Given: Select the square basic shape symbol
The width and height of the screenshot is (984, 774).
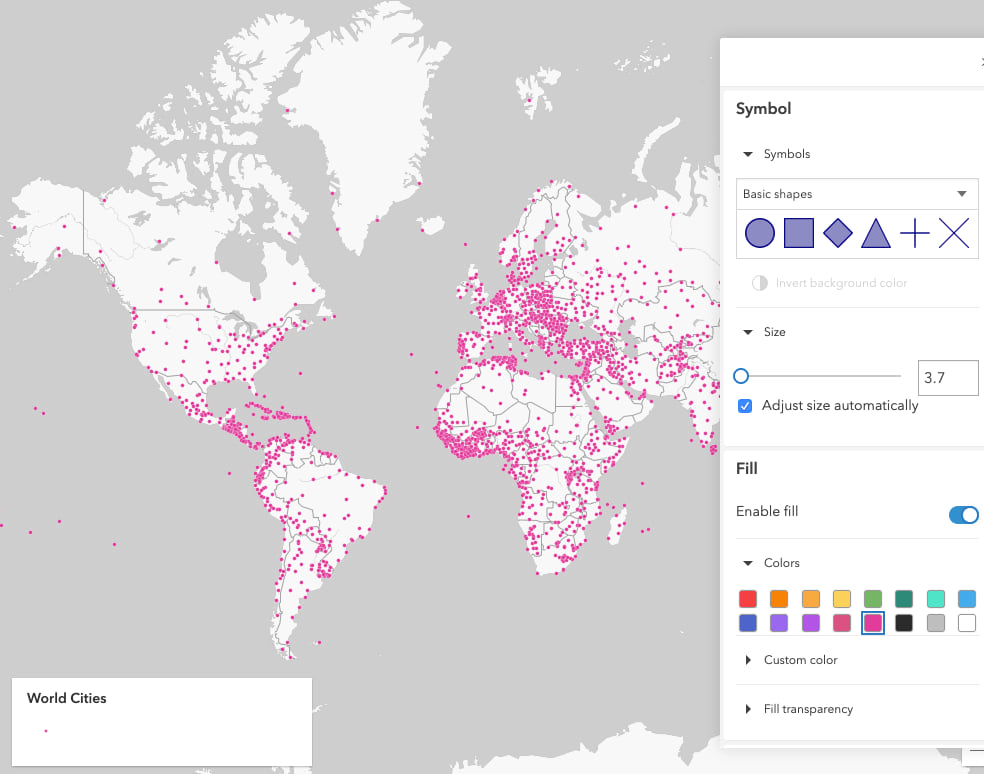Looking at the screenshot, I should click(799, 234).
